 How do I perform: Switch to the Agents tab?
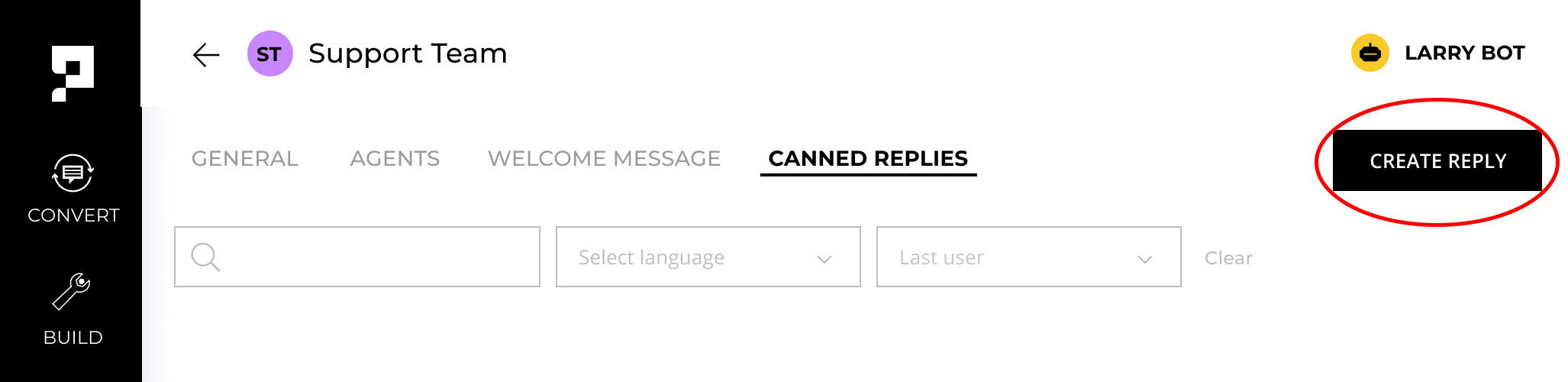395,159
